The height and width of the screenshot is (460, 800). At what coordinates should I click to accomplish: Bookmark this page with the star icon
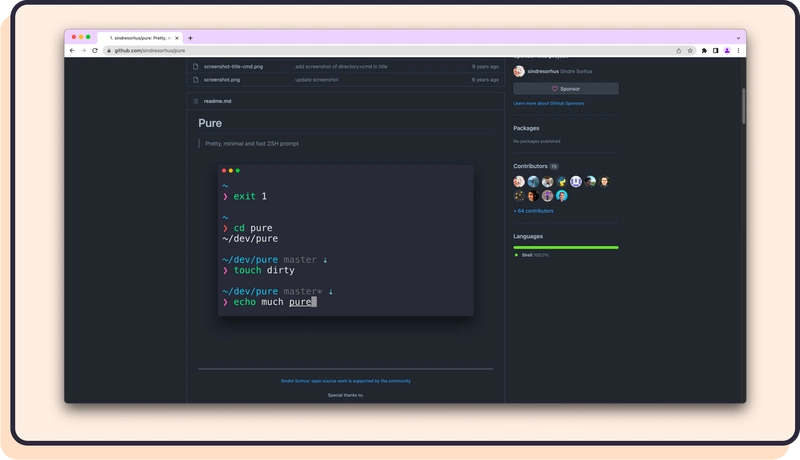coord(690,50)
